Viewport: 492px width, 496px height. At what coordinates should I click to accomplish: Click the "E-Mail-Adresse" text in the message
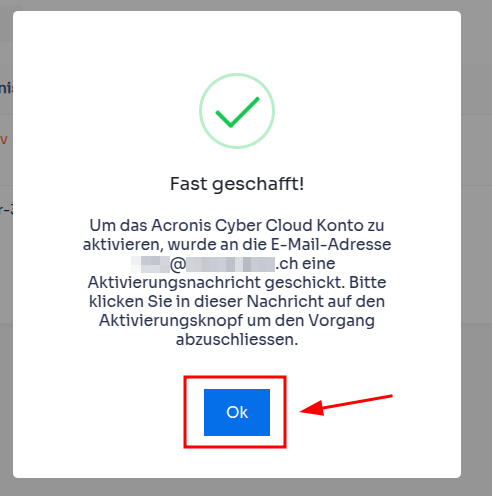(x=331, y=245)
